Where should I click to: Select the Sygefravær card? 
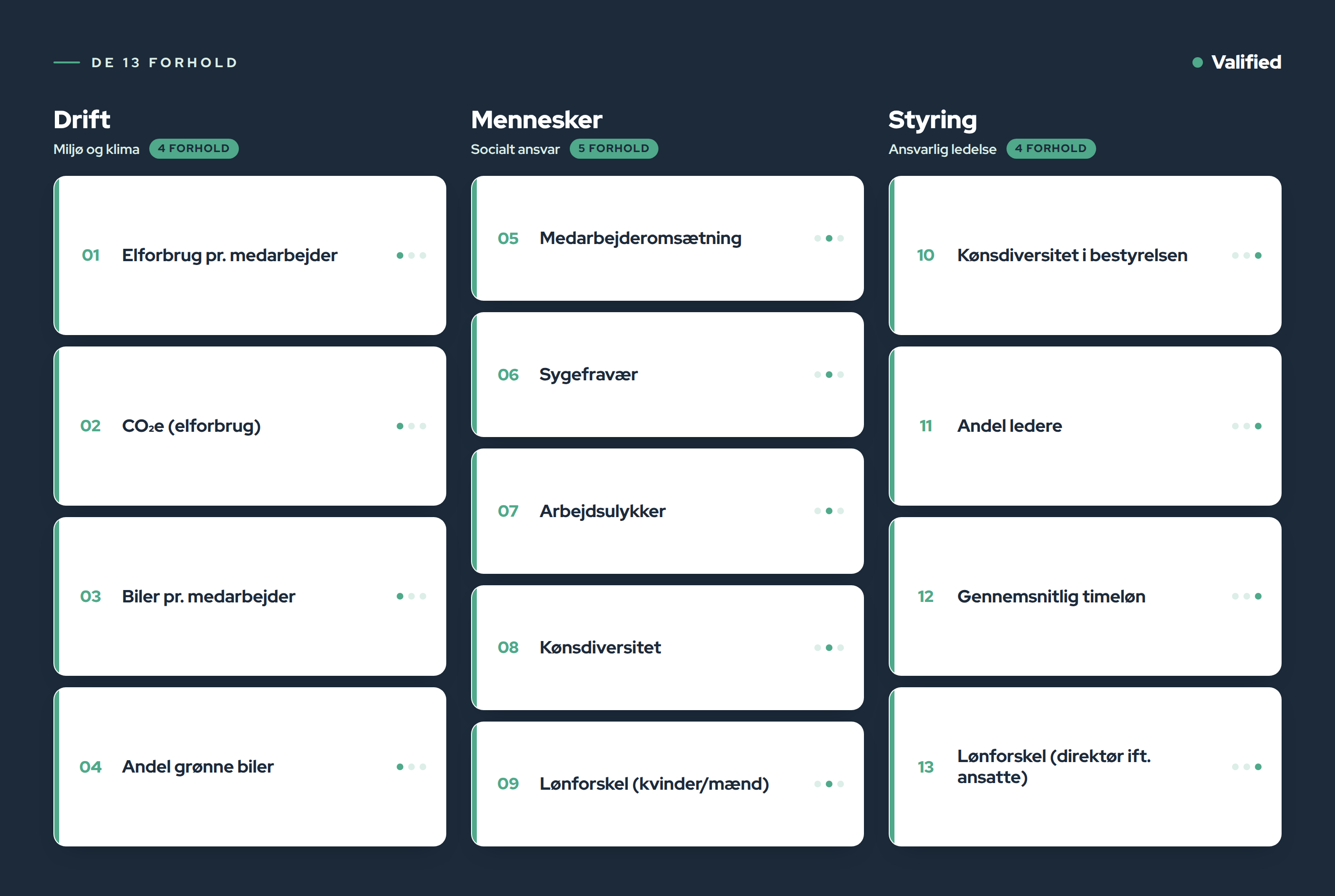point(667,375)
